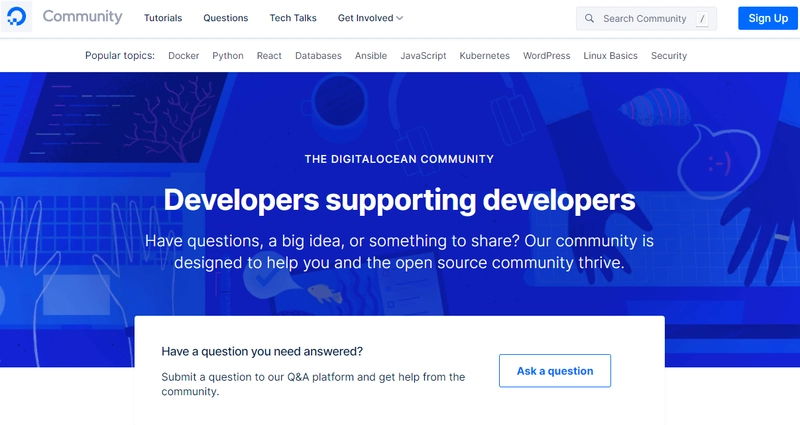Choose the Kubernetes popular topic
Viewport: 800px width, 425px height.
pyautogui.click(x=484, y=56)
